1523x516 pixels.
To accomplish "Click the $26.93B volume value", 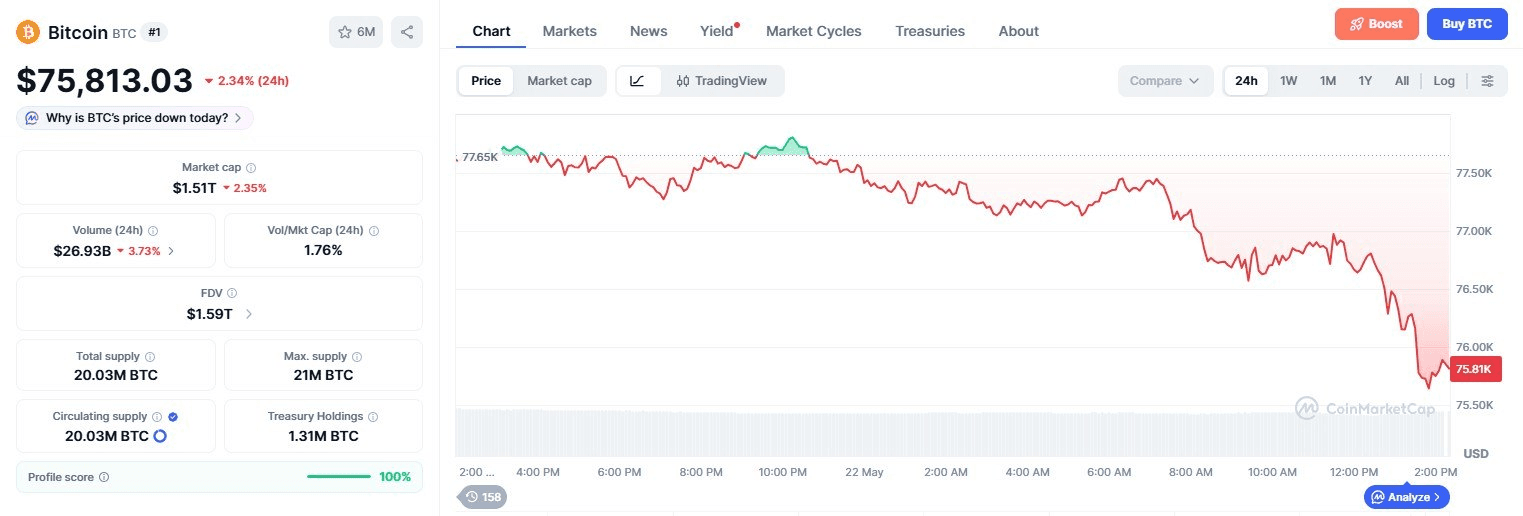I will click(x=82, y=251).
